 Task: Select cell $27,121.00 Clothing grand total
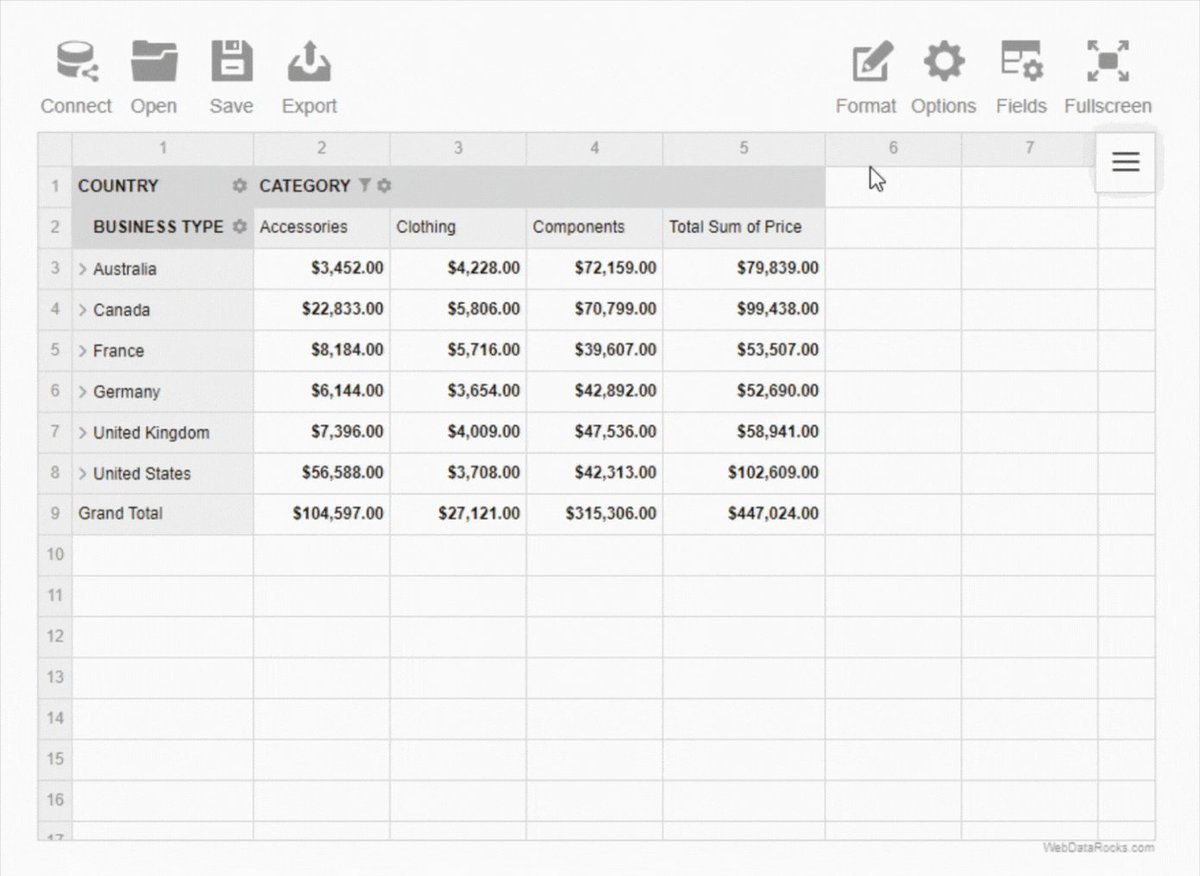[458, 514]
